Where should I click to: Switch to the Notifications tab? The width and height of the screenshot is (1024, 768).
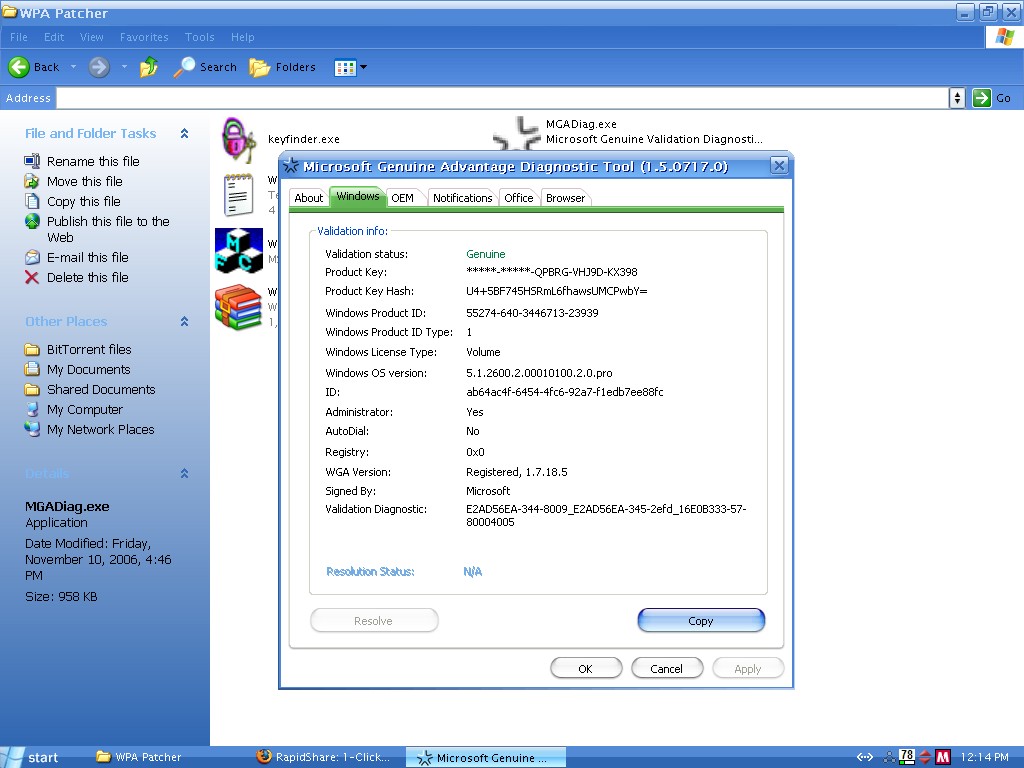(x=462, y=198)
